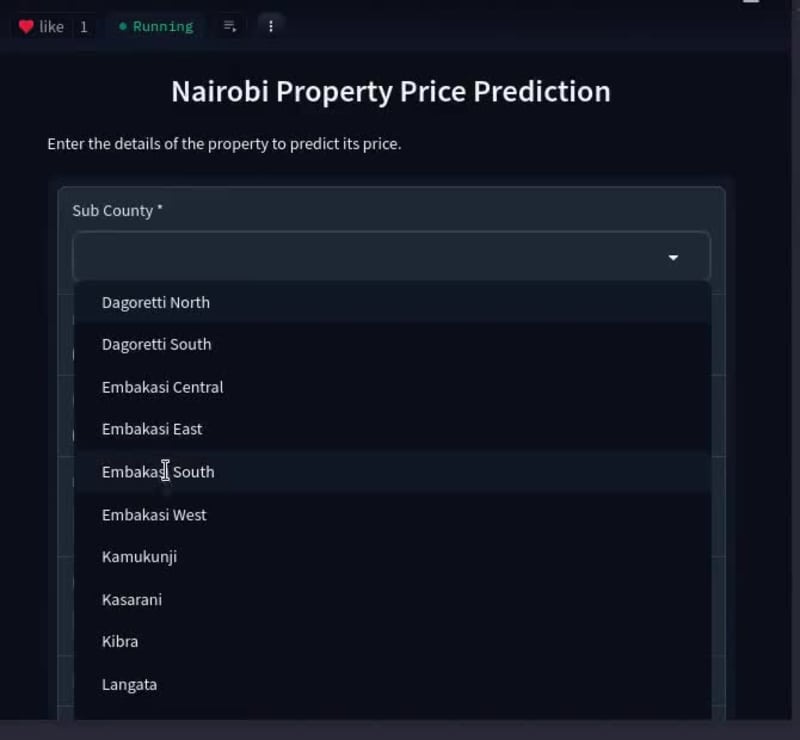Select Dagoretti South from the list

click(156, 344)
